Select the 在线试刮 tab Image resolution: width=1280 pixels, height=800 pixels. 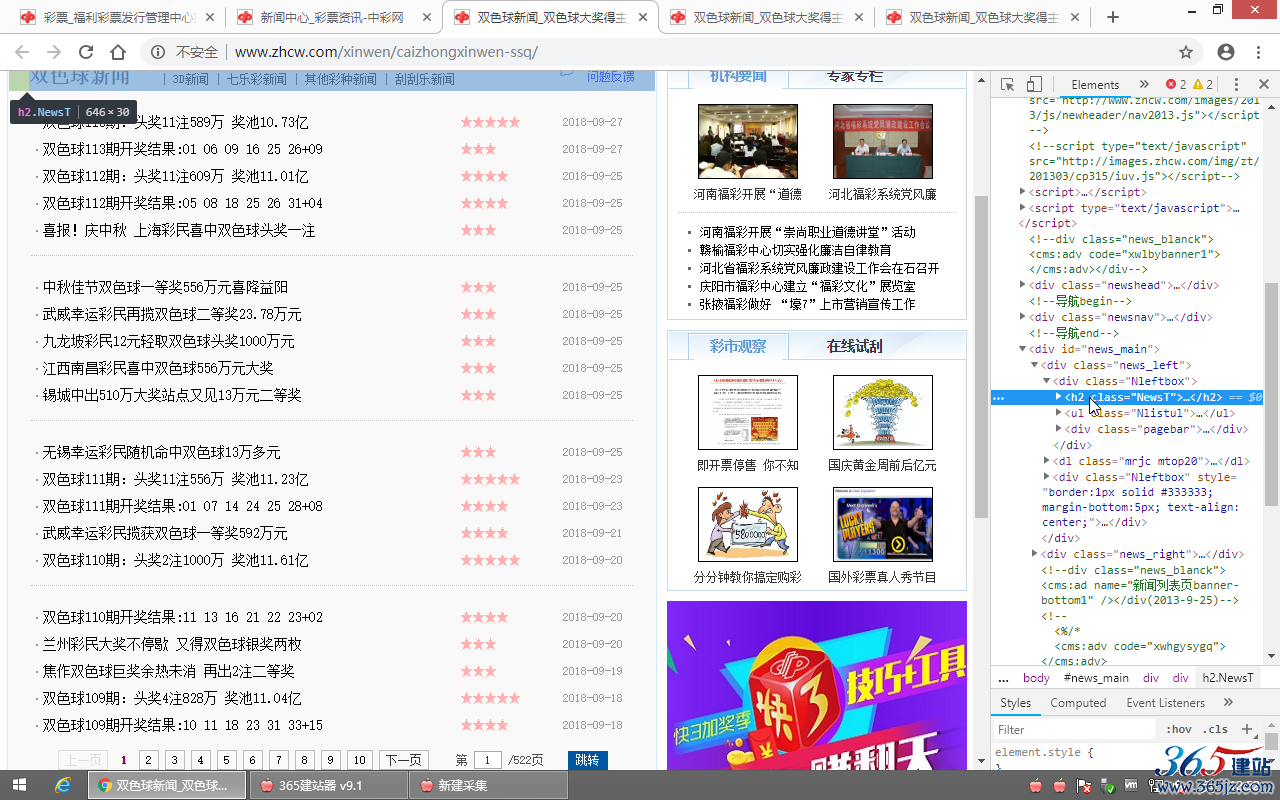pyautogui.click(x=854, y=346)
